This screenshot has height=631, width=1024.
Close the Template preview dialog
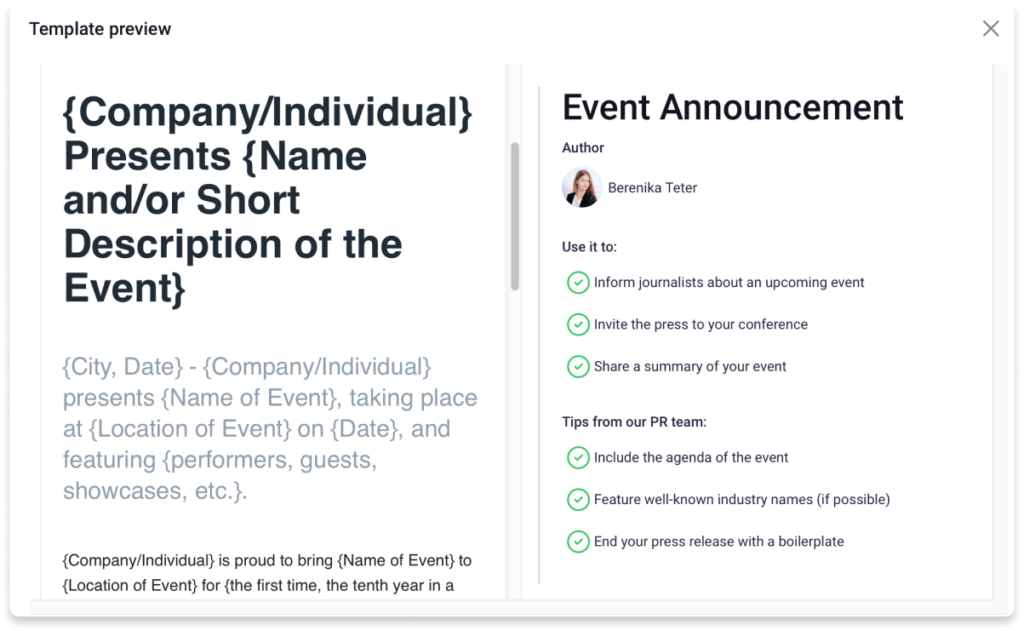tap(990, 29)
